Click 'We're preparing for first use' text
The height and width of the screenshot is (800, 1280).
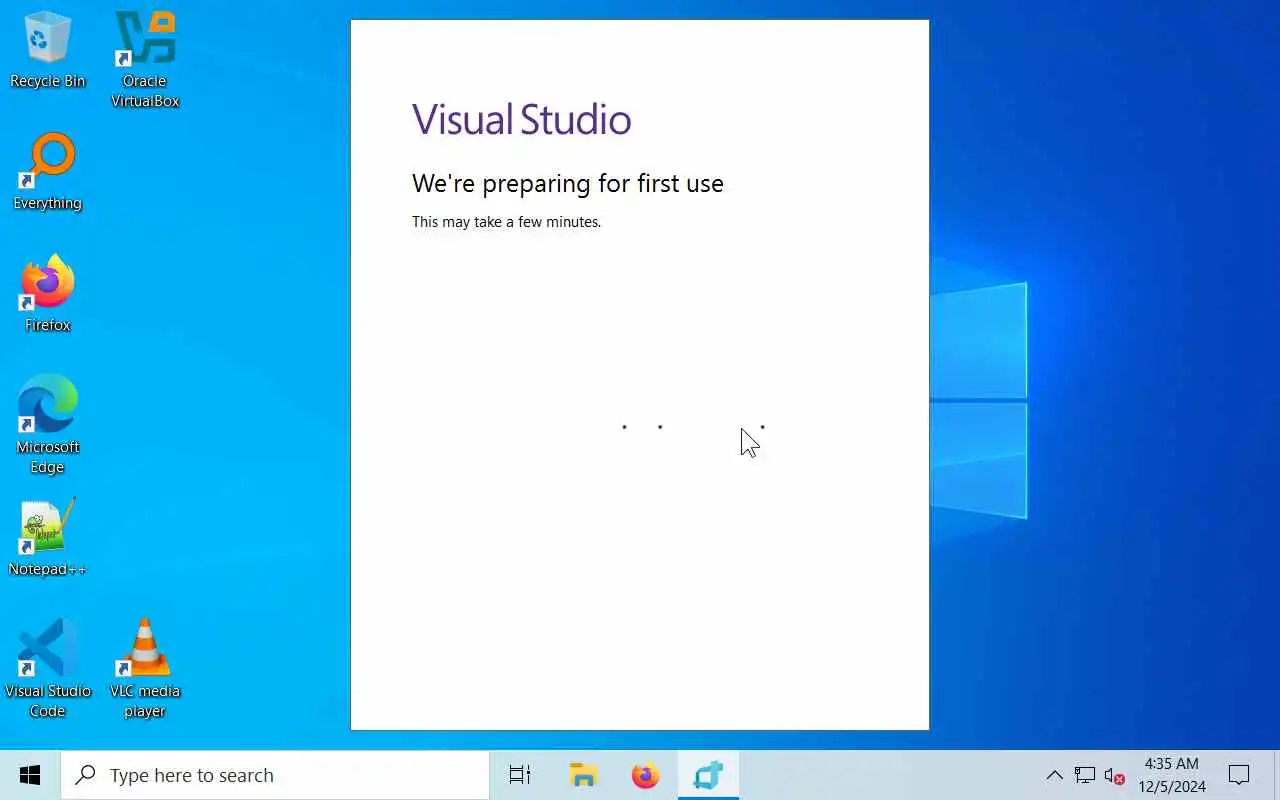(x=567, y=183)
